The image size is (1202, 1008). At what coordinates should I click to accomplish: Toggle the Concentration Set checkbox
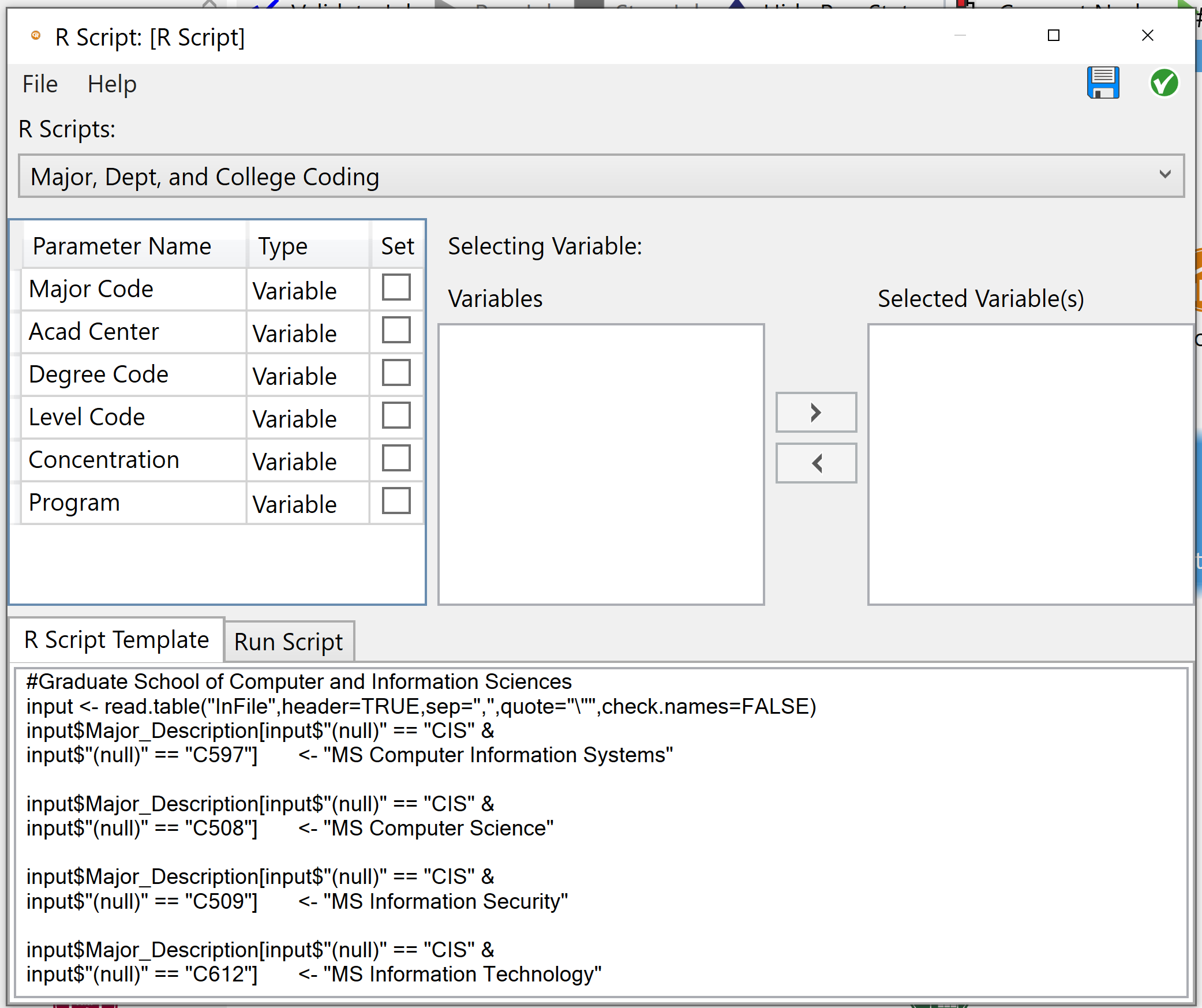[x=396, y=458]
